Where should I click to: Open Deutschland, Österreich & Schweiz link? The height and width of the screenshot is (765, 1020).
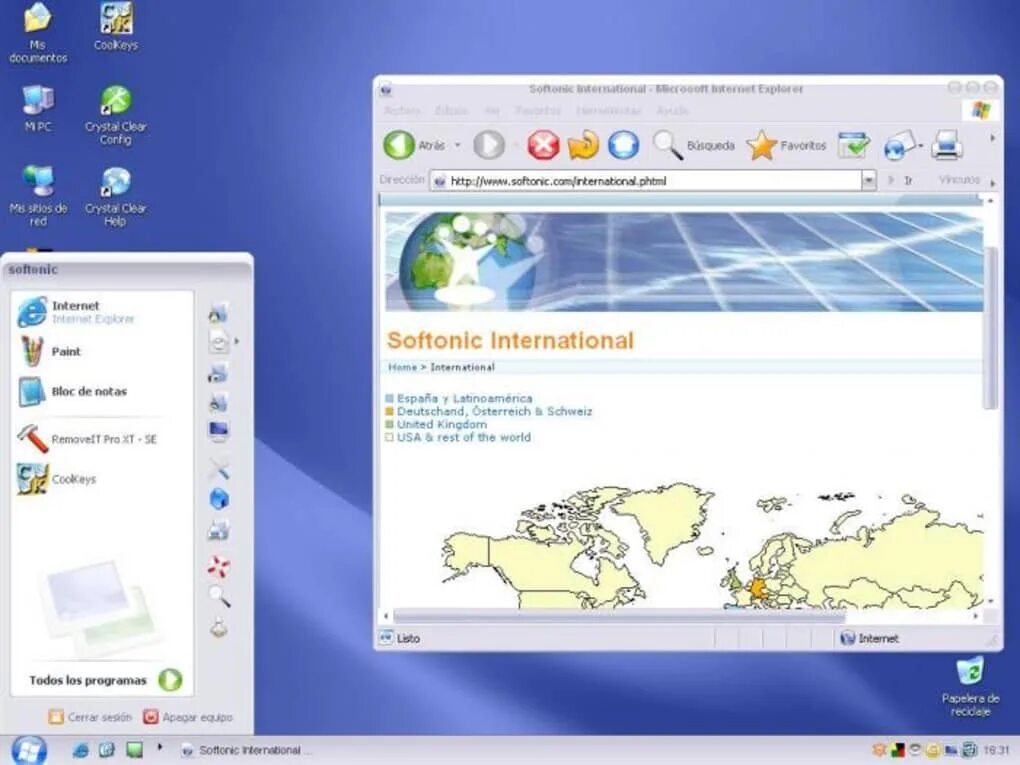coord(494,411)
